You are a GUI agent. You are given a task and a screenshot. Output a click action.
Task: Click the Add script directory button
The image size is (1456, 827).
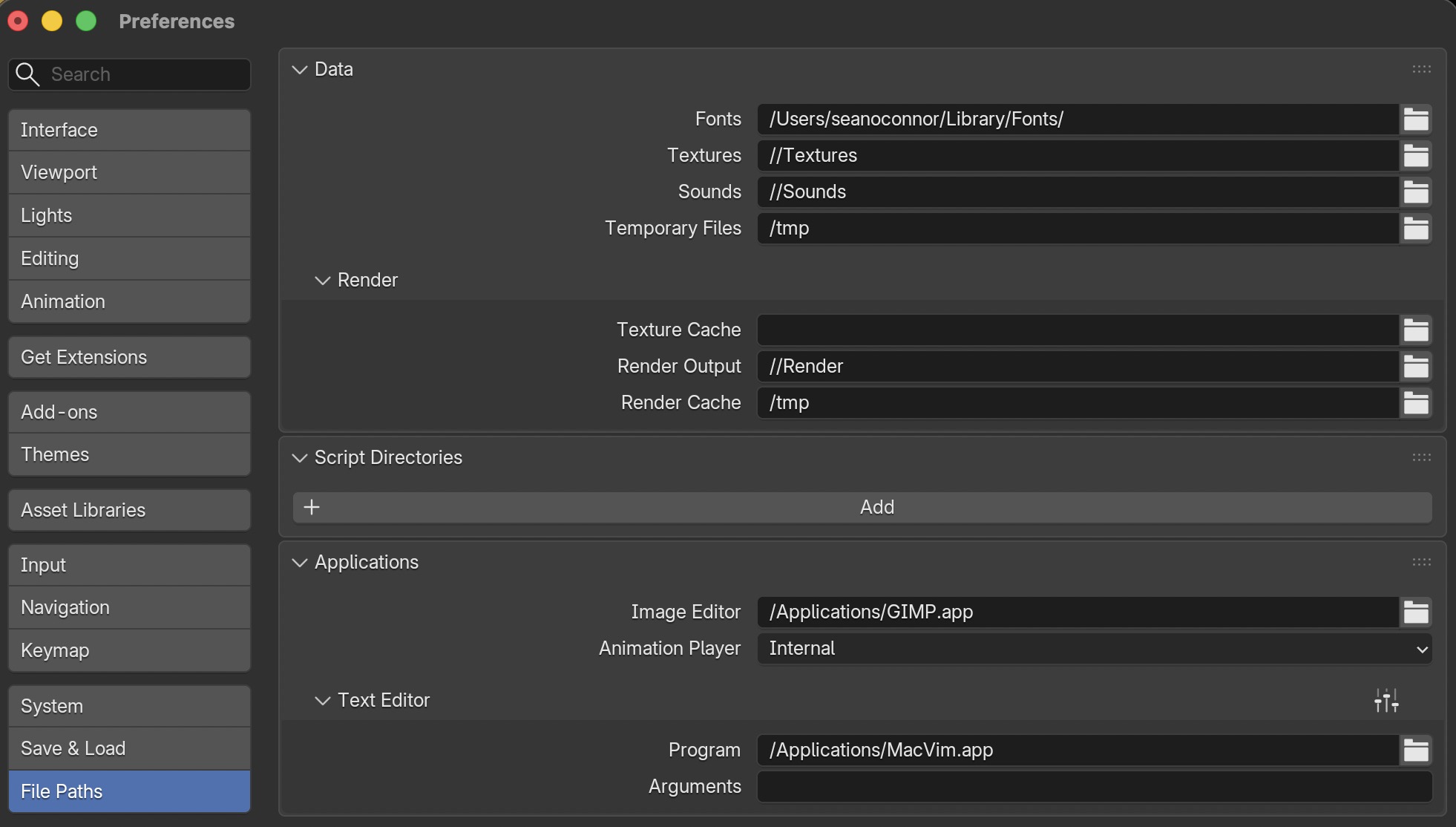point(862,507)
